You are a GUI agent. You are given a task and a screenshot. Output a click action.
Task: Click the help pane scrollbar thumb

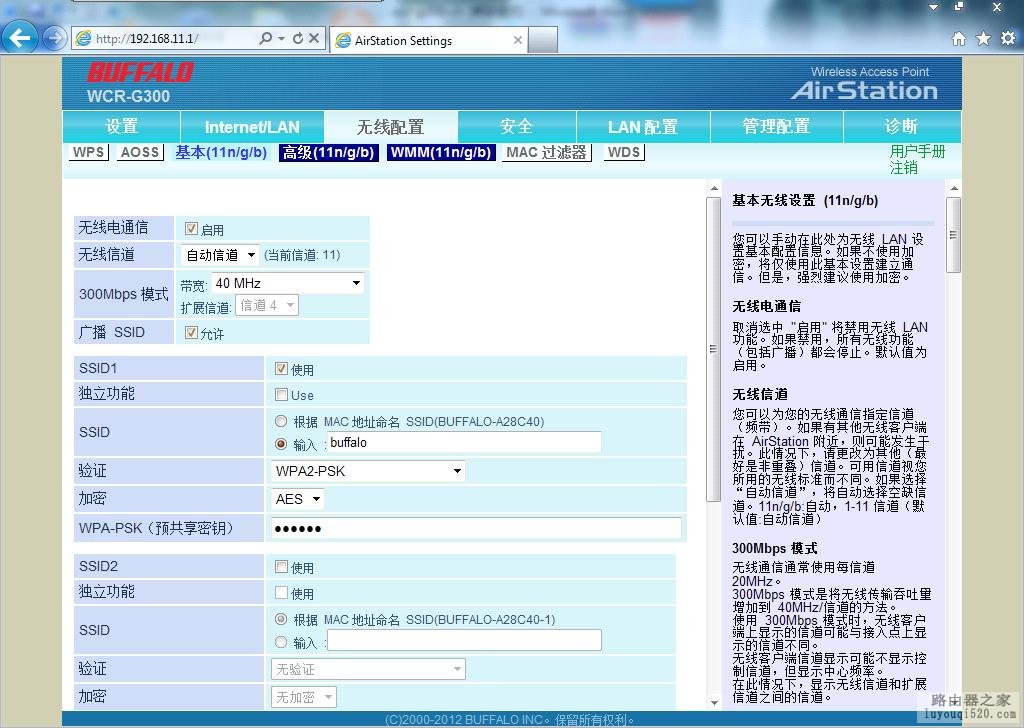[x=953, y=234]
